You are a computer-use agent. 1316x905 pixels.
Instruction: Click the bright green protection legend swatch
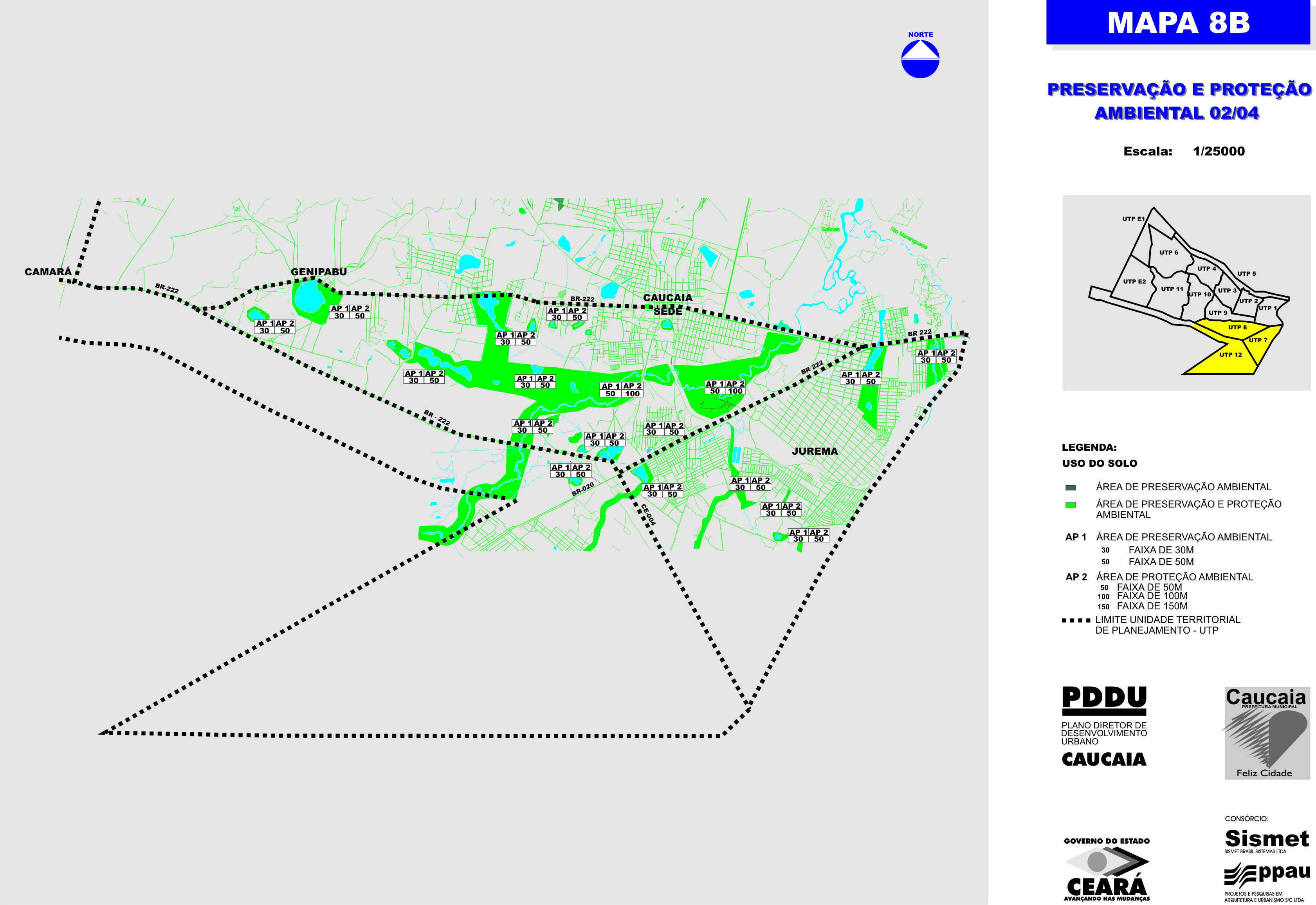click(1070, 505)
